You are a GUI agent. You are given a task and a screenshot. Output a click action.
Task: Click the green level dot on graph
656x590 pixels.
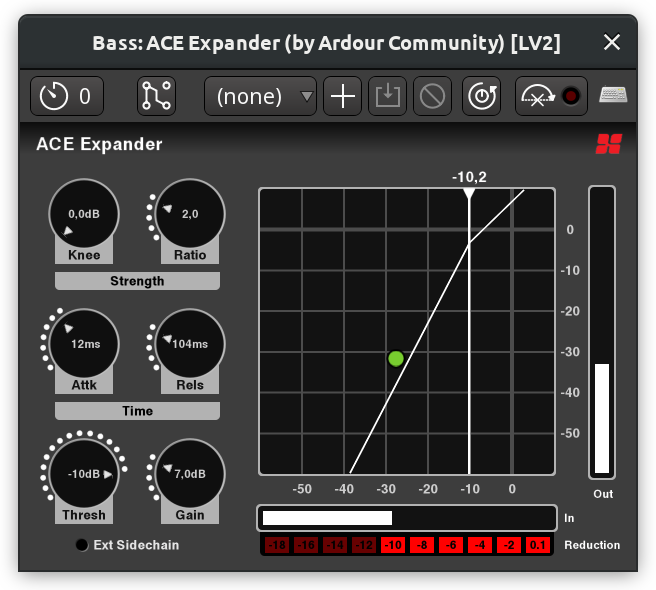pos(396,359)
